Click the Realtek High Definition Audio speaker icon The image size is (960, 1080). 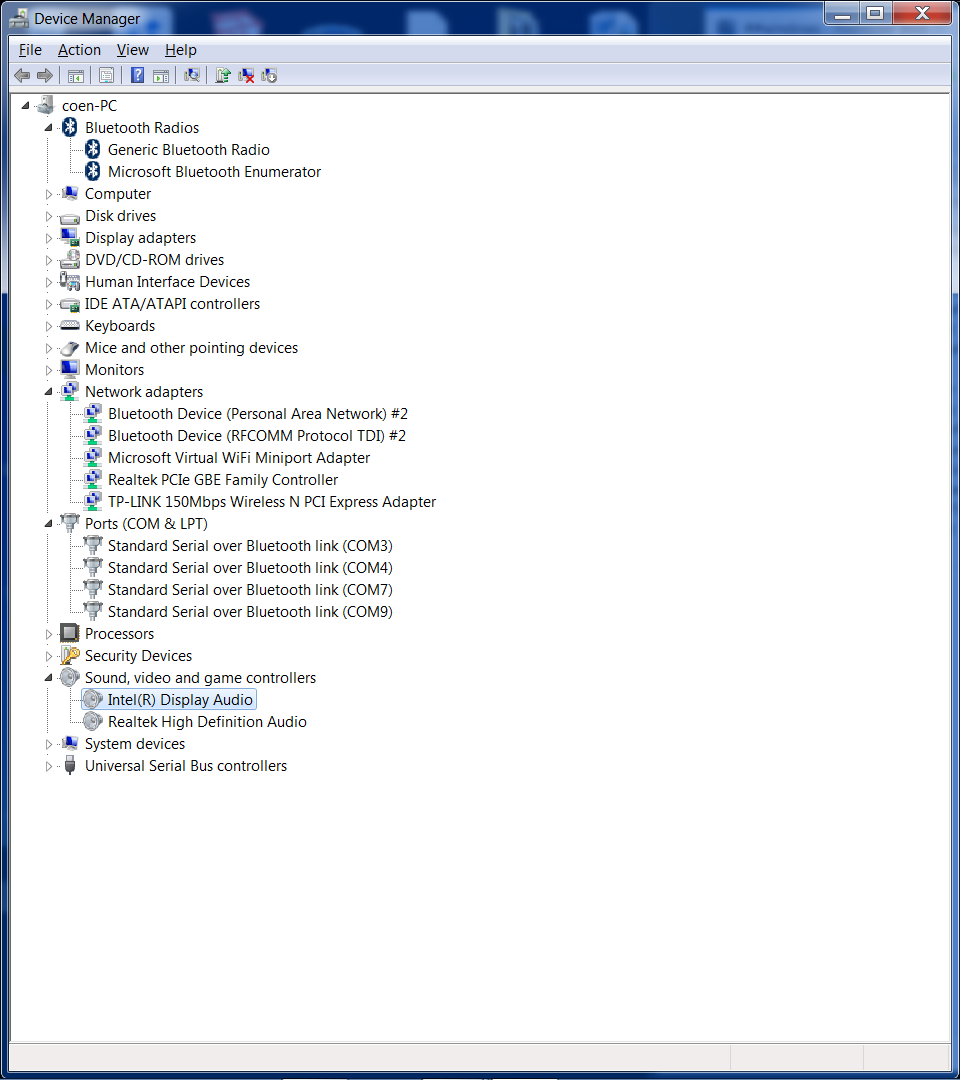92,721
